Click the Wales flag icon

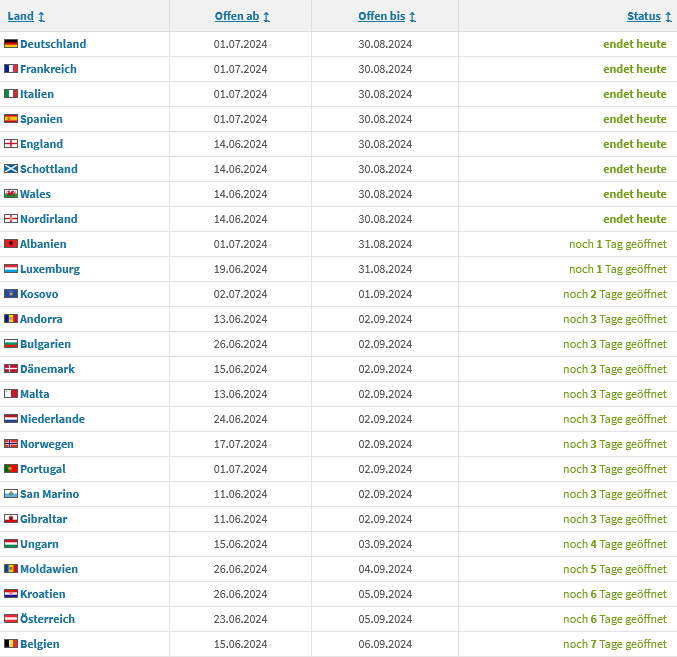(x=11, y=194)
